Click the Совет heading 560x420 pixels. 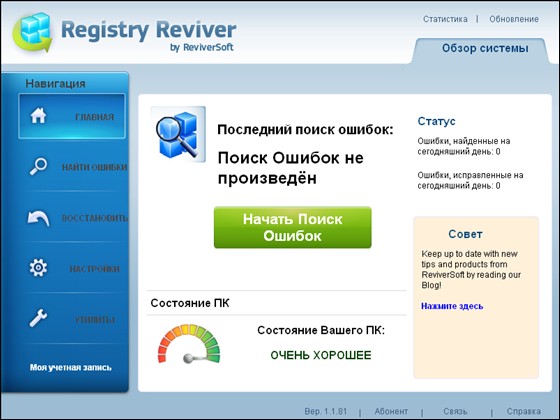pos(465,234)
